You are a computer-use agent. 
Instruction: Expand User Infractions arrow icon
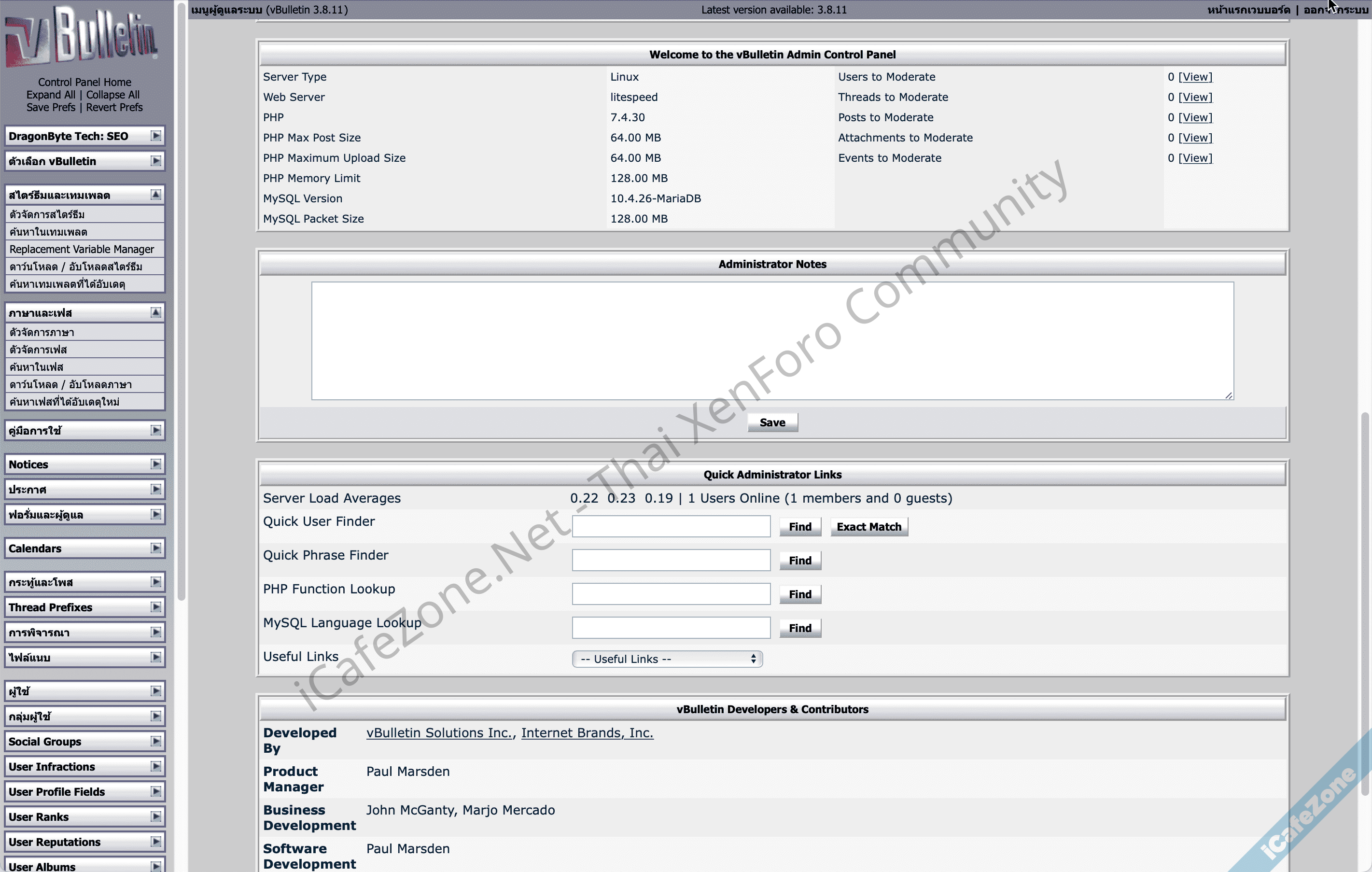[x=155, y=767]
